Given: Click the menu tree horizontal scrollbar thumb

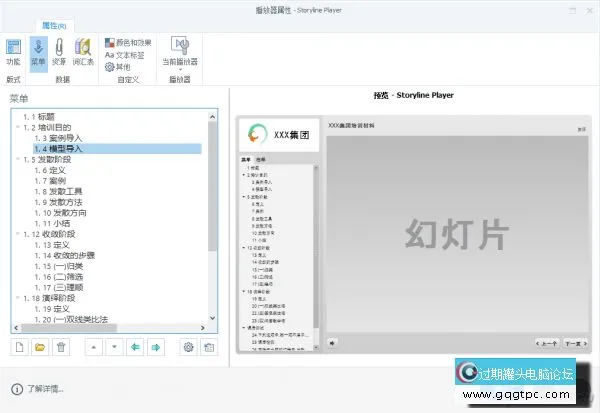Looking at the screenshot, I should coord(69,328).
